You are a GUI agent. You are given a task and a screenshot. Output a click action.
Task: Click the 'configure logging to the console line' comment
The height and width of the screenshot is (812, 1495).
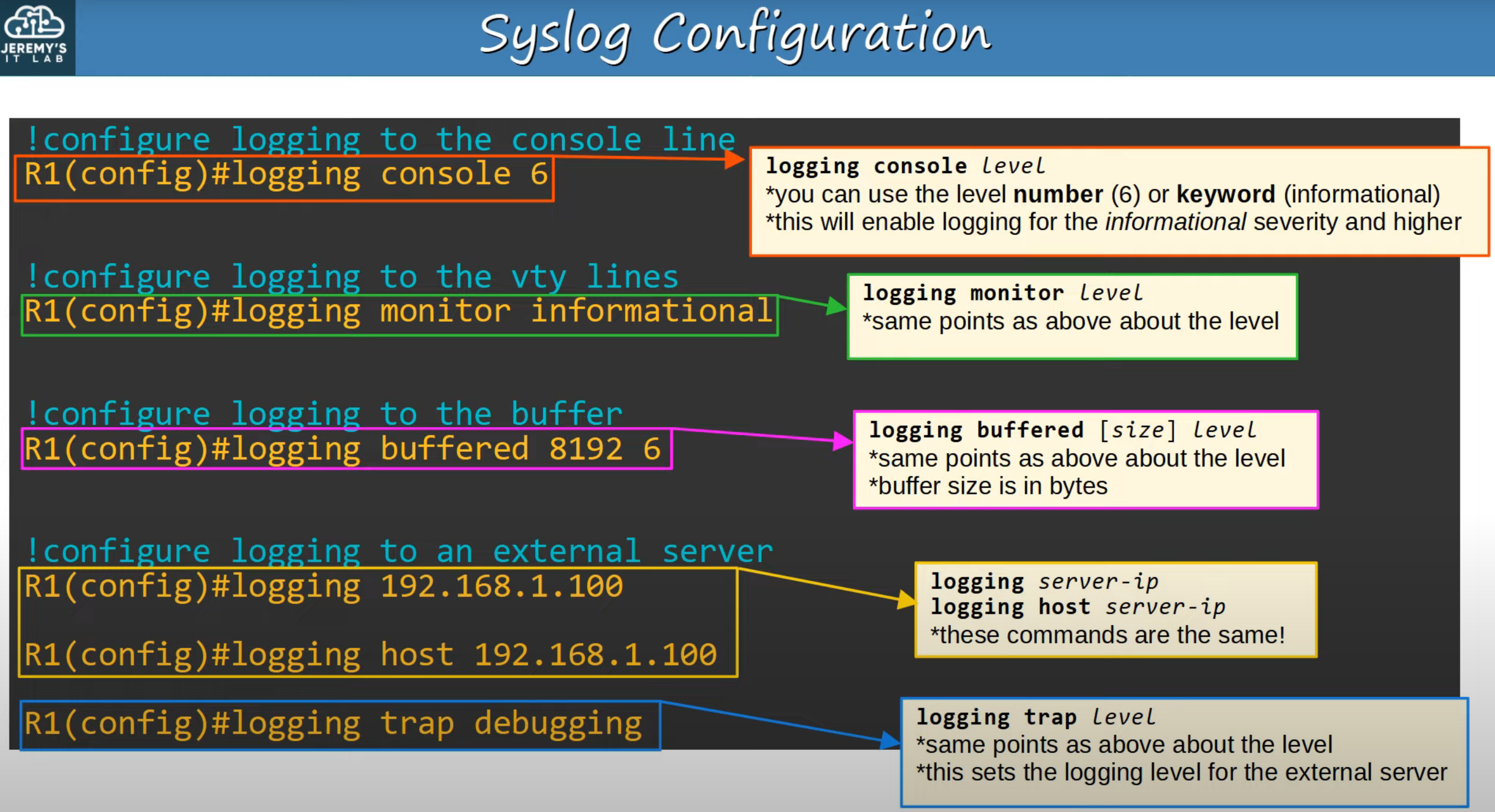click(380, 140)
